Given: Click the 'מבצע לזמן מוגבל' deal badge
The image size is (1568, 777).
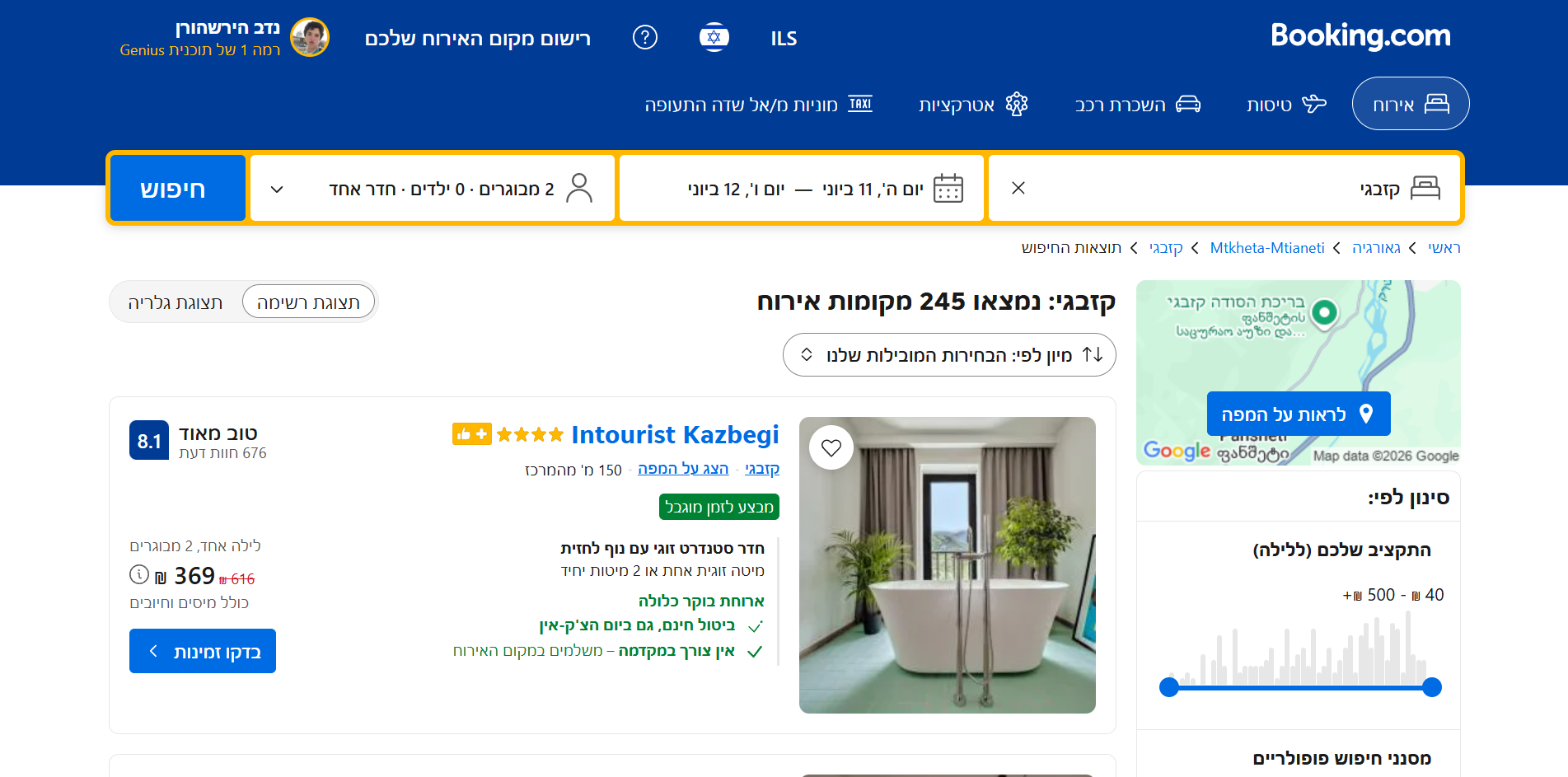Looking at the screenshot, I should pos(719,507).
